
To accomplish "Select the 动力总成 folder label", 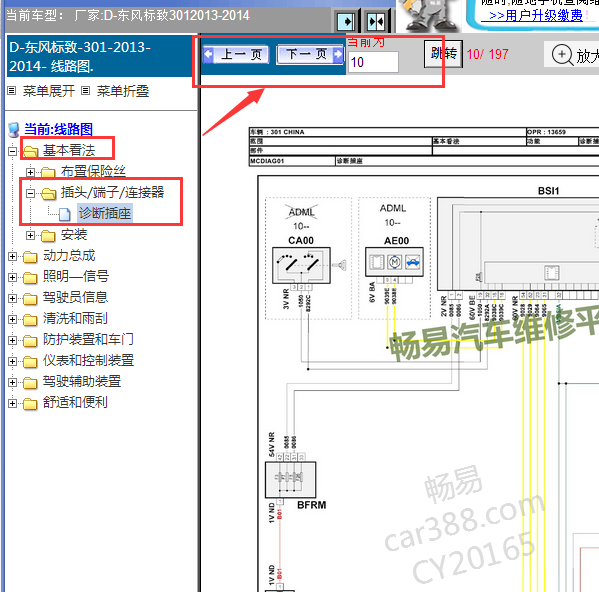I will point(69,255).
